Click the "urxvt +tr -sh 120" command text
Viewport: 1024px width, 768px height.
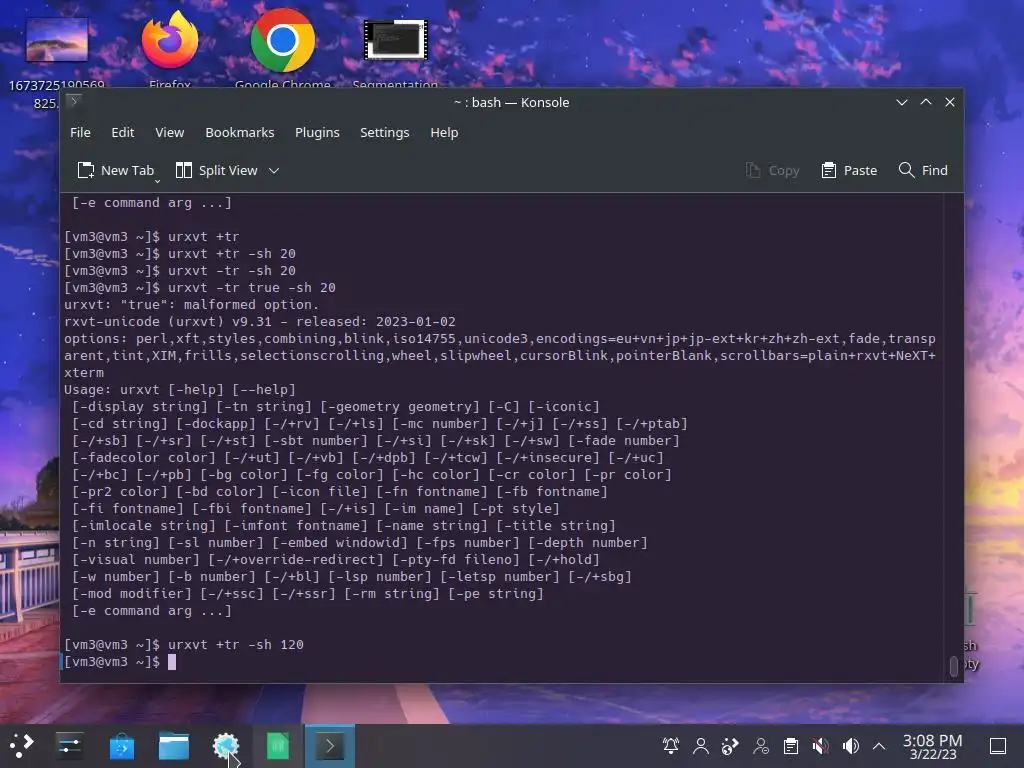pos(236,645)
